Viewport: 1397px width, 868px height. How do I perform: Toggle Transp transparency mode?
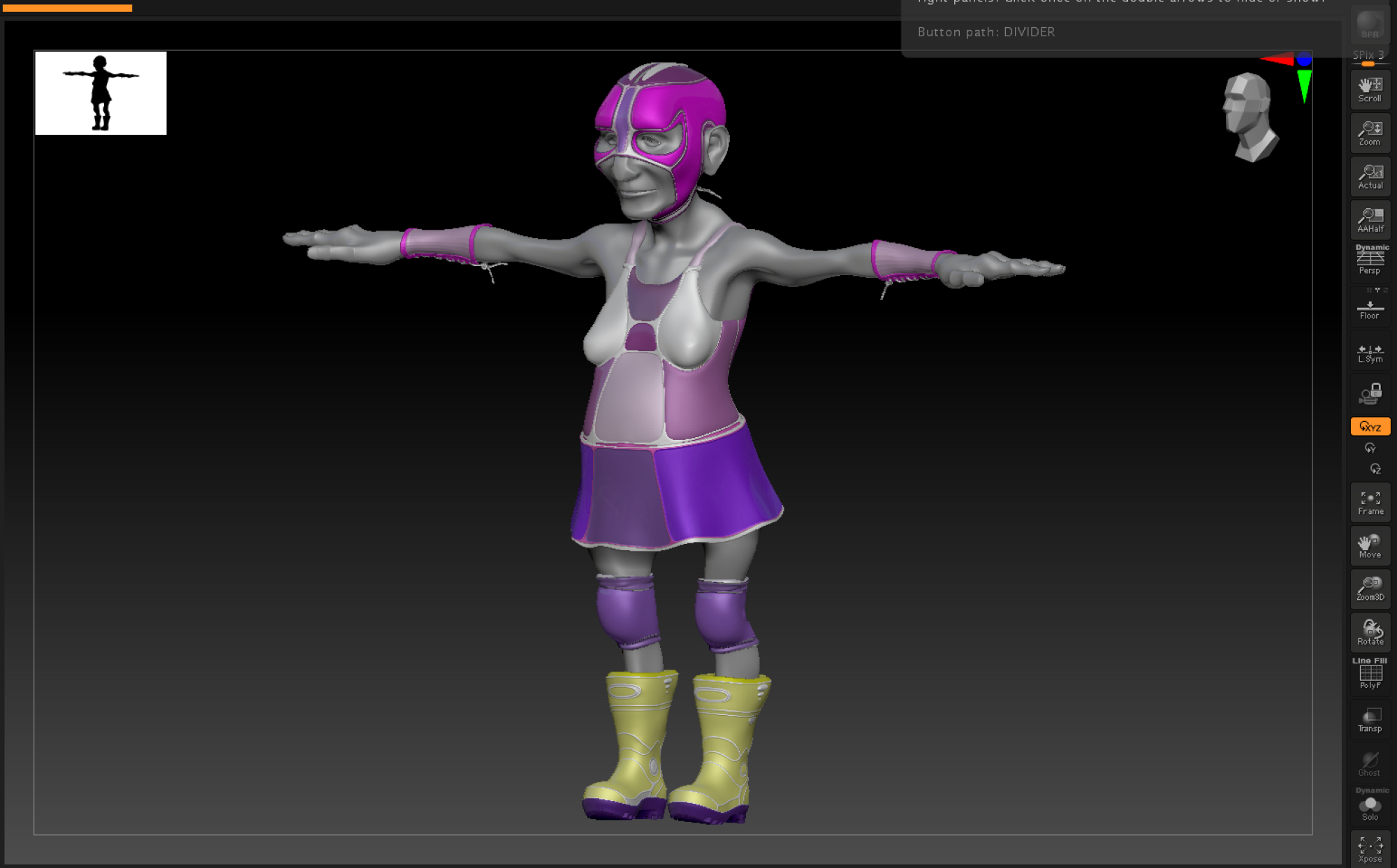(1370, 720)
